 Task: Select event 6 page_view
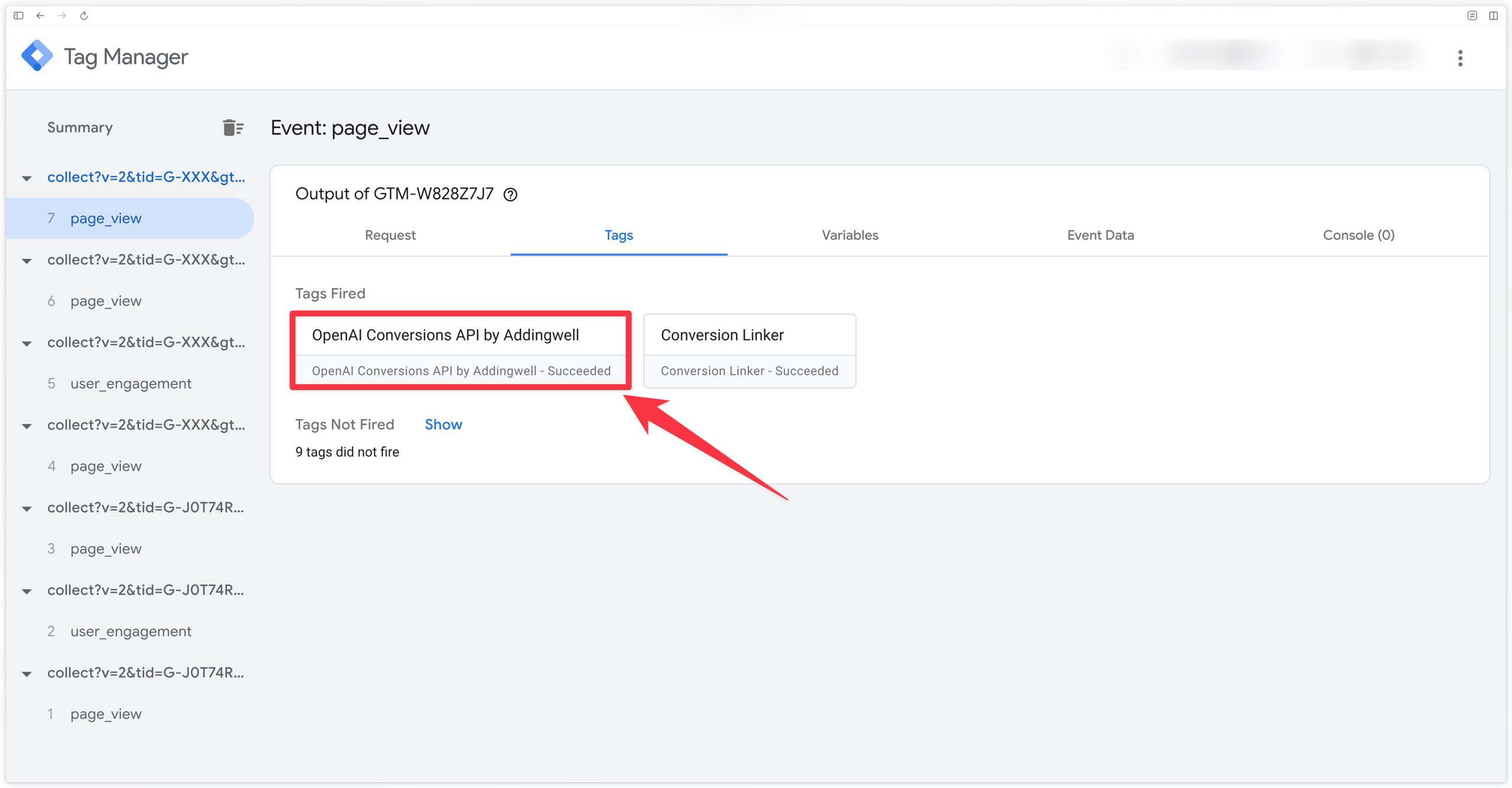click(106, 301)
